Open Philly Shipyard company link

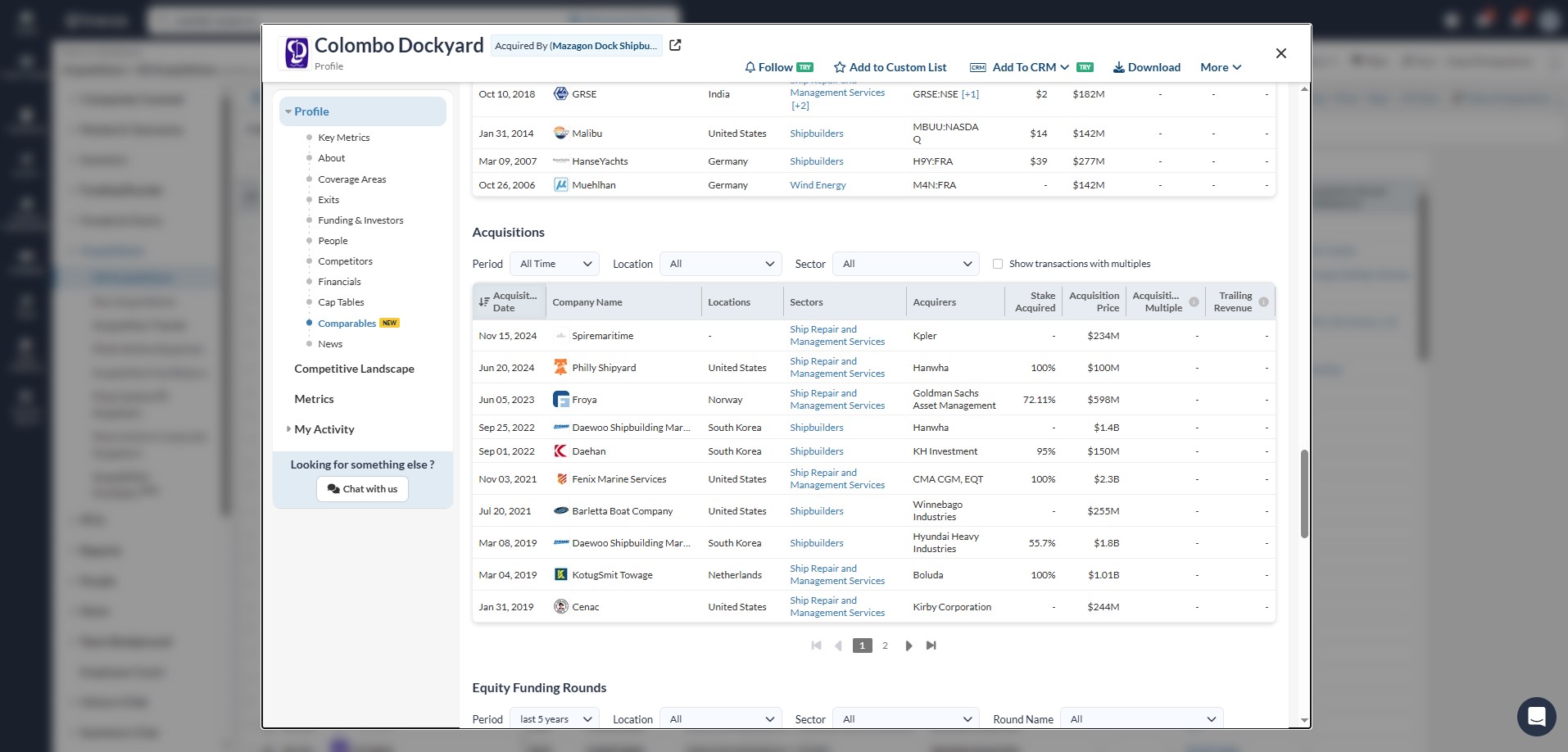click(x=604, y=368)
